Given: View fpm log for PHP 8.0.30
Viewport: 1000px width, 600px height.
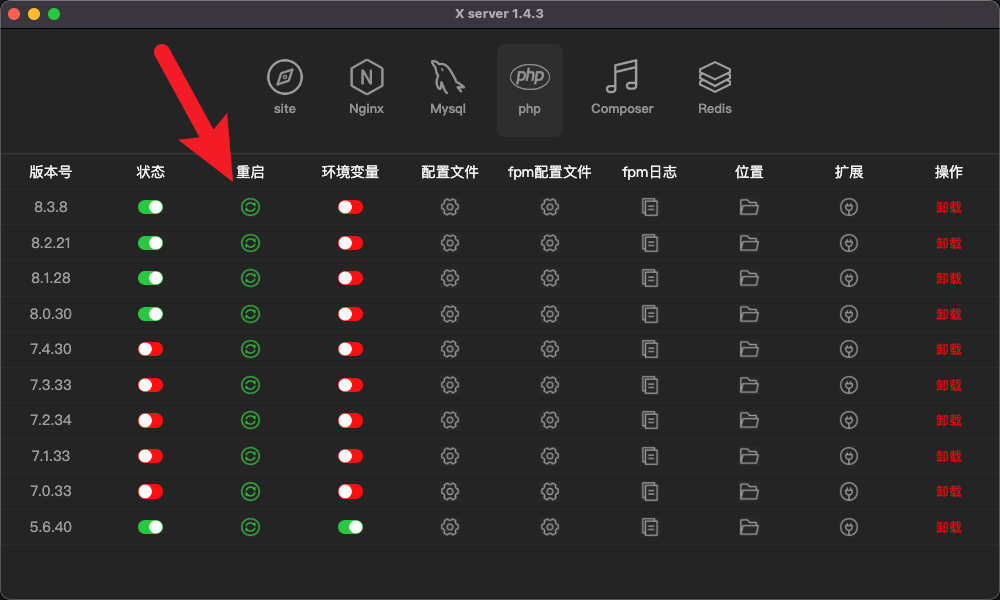Looking at the screenshot, I should (650, 314).
